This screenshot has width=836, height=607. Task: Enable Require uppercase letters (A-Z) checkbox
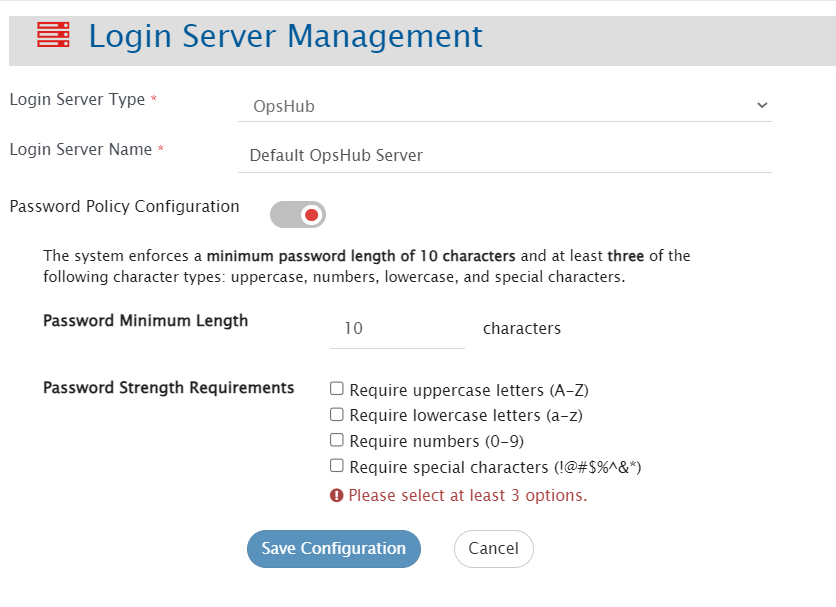[337, 389]
